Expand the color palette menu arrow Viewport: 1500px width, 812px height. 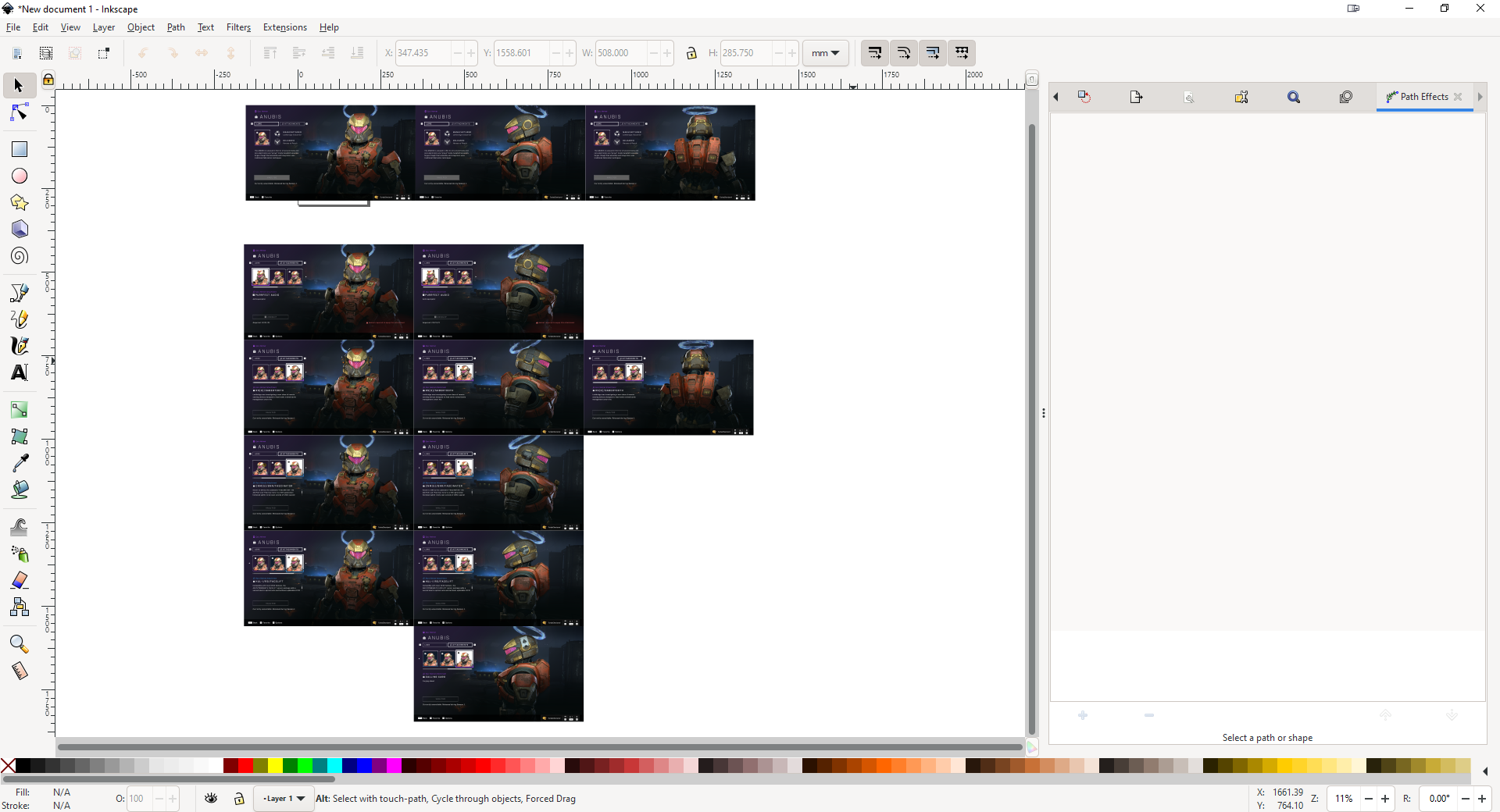[1485, 771]
